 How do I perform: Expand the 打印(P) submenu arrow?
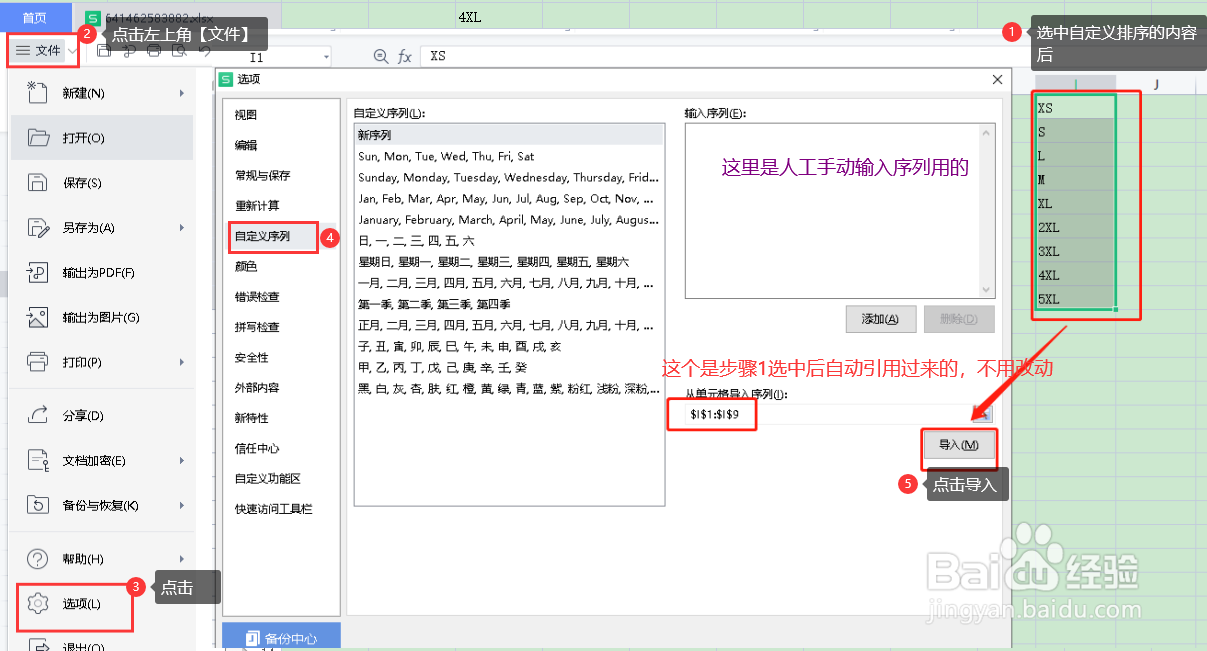[182, 362]
